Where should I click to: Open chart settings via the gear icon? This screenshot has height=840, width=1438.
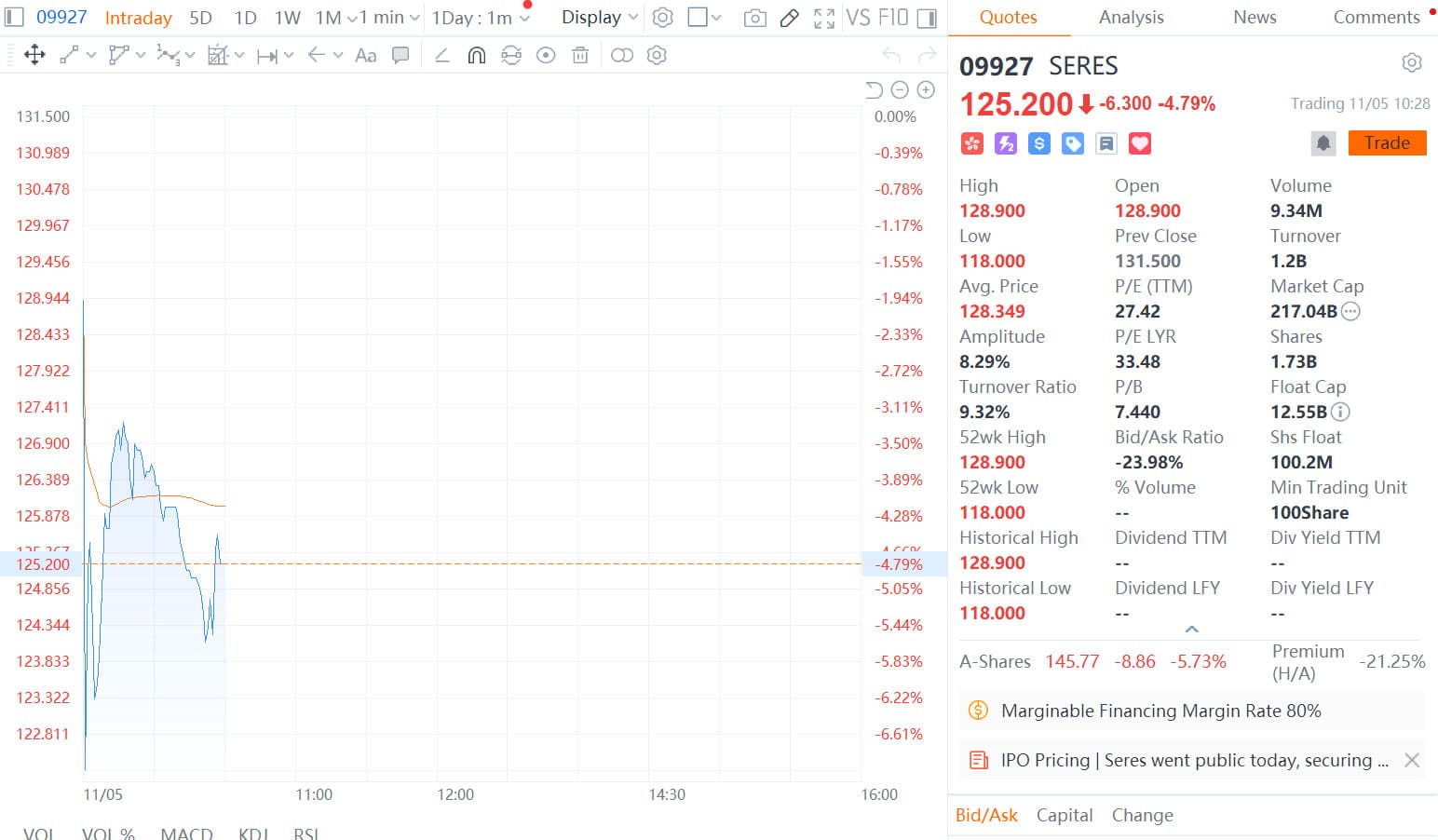click(x=662, y=17)
